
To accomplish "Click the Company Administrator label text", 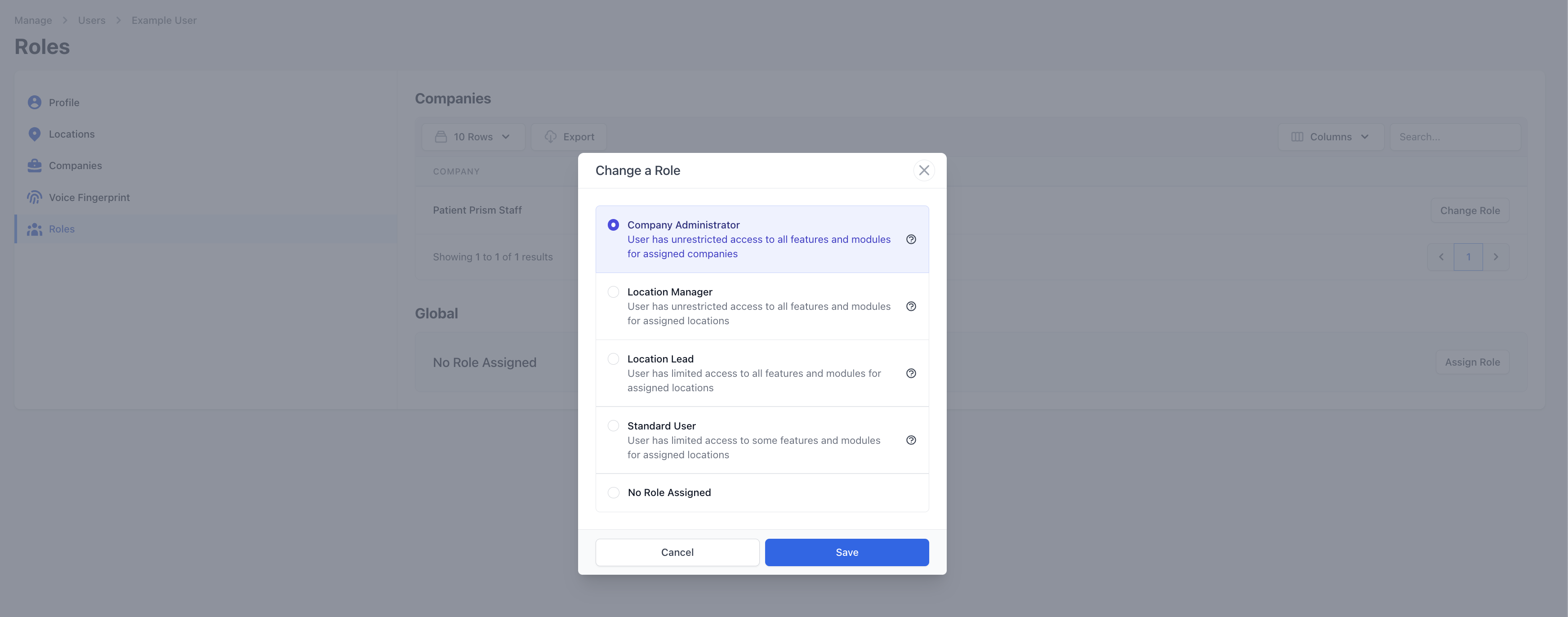I will point(683,225).
